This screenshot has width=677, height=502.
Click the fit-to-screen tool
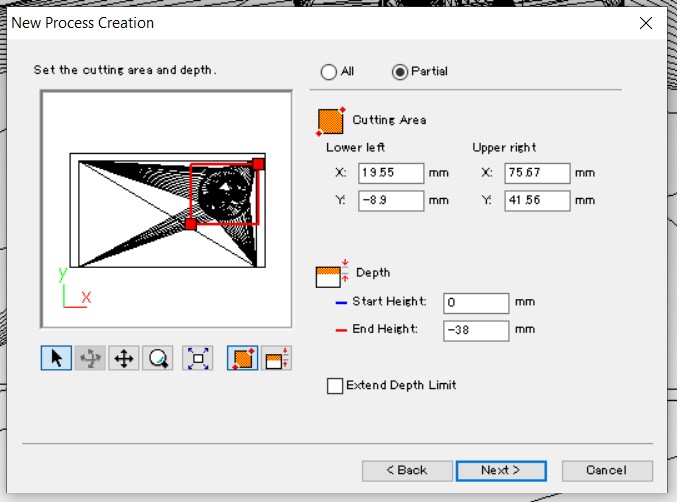(198, 358)
